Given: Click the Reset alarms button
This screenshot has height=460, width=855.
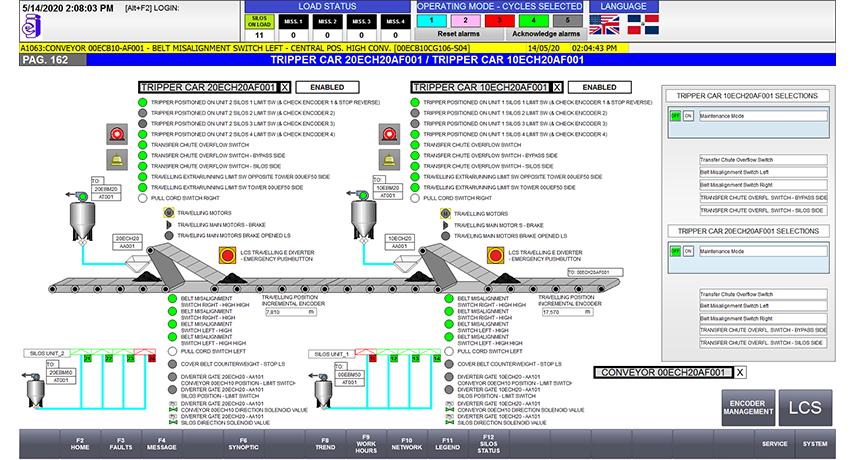Looking at the screenshot, I should point(459,34).
